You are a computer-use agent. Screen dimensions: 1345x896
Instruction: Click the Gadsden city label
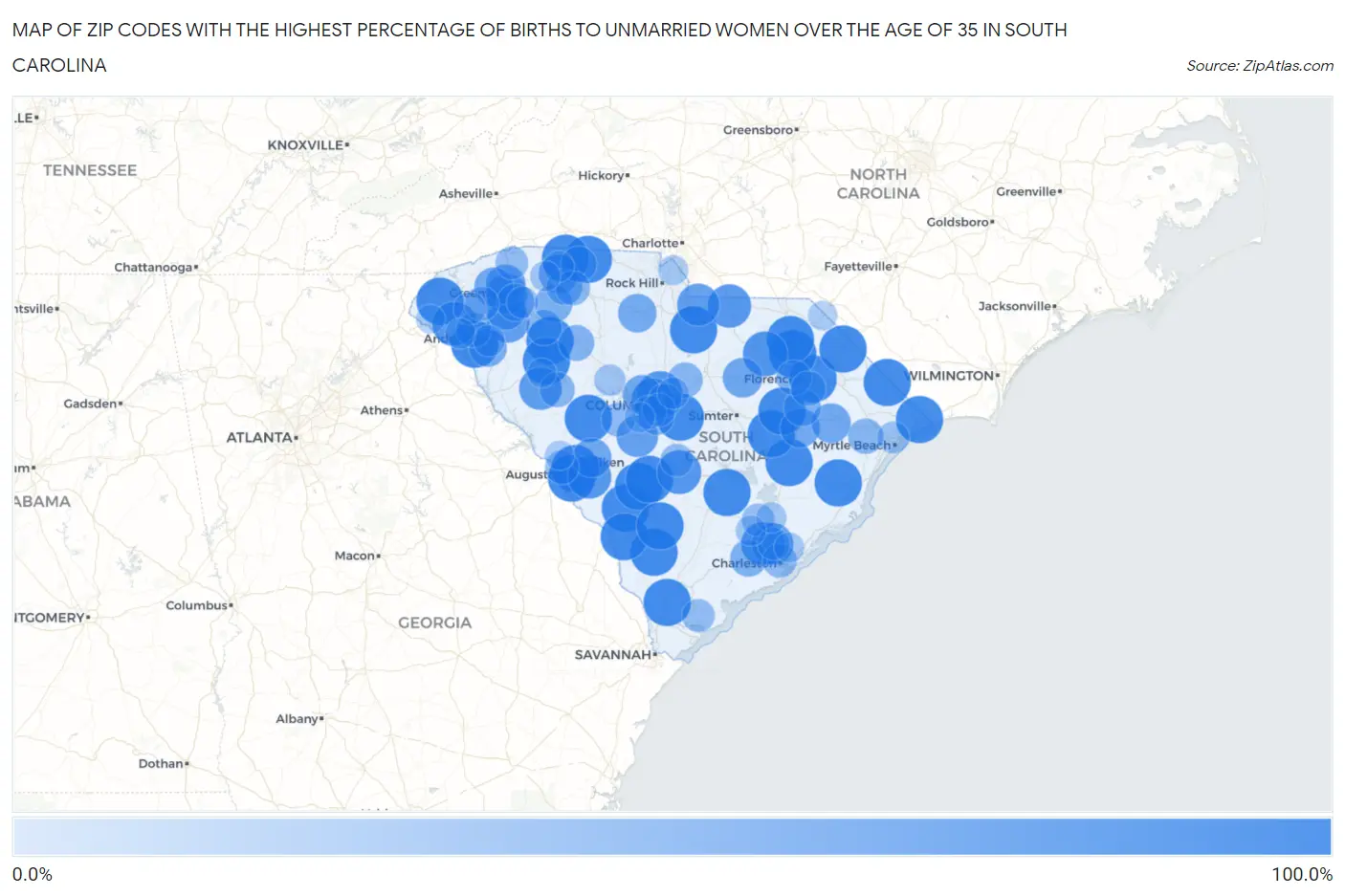pos(90,404)
